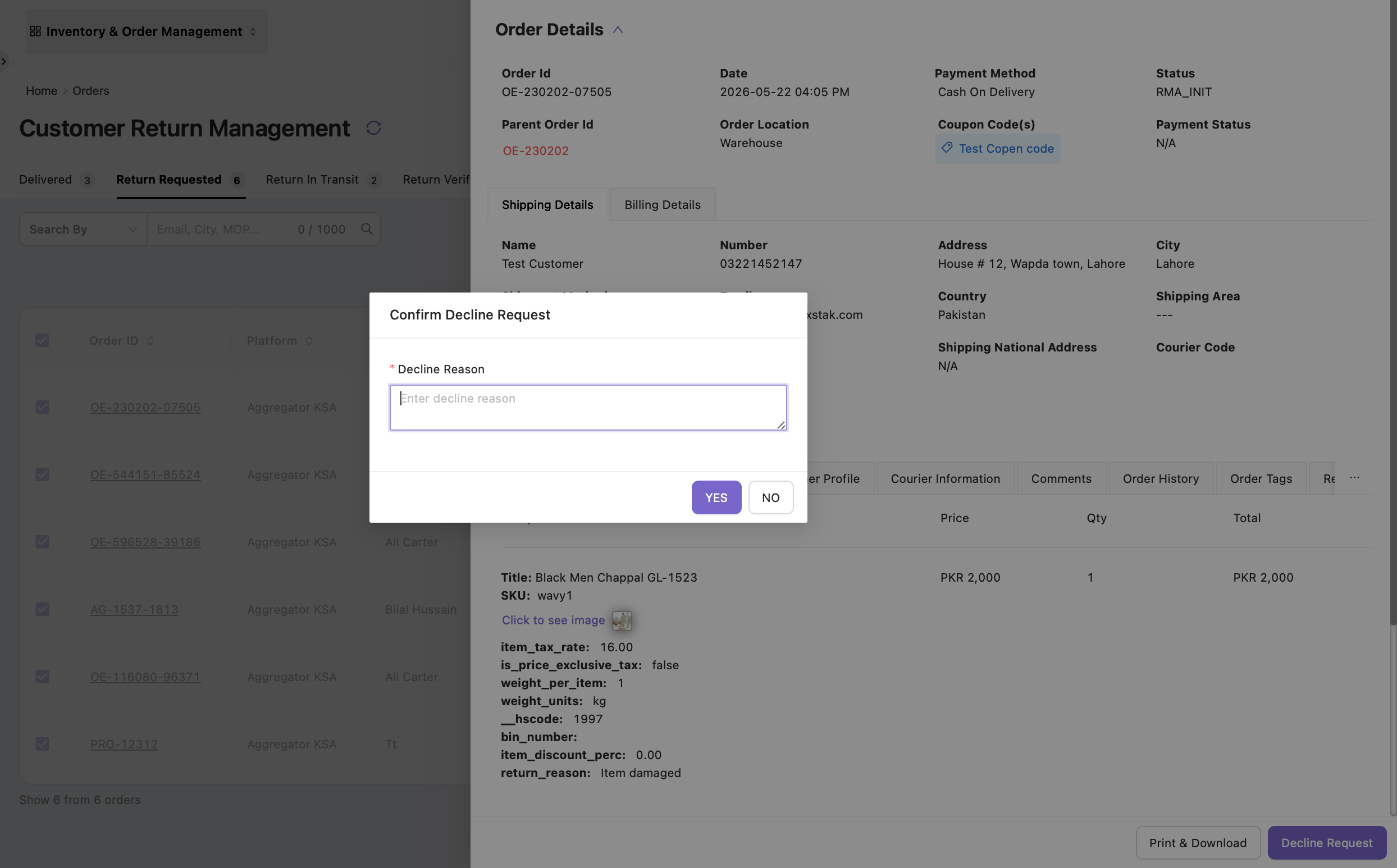The image size is (1397, 868).
Task: Toggle the select-all orders header checkbox
Action: (42, 340)
